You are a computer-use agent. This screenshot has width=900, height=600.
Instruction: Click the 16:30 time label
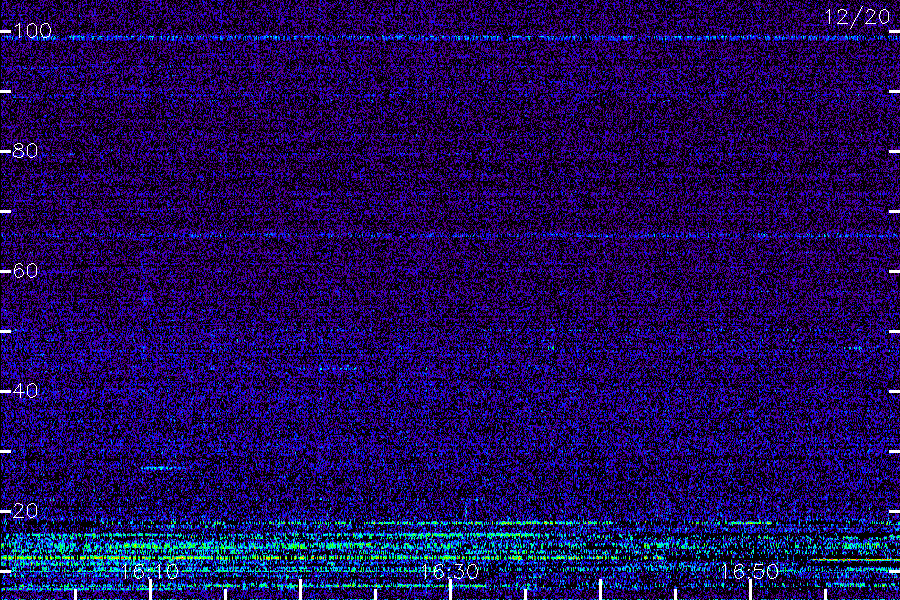(449, 571)
